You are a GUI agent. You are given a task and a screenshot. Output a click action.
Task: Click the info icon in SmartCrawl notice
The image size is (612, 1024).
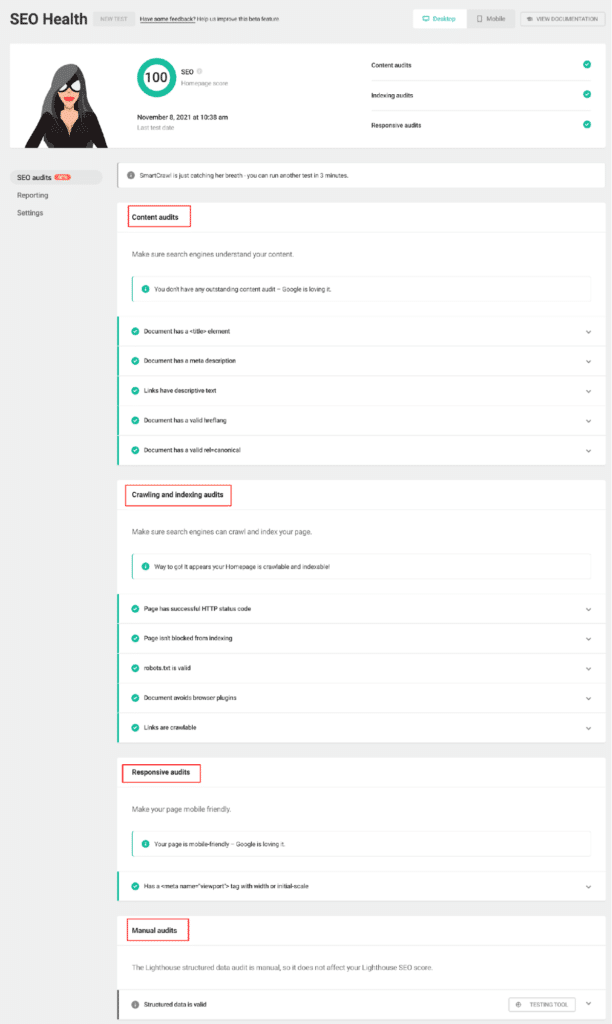pyautogui.click(x=131, y=175)
